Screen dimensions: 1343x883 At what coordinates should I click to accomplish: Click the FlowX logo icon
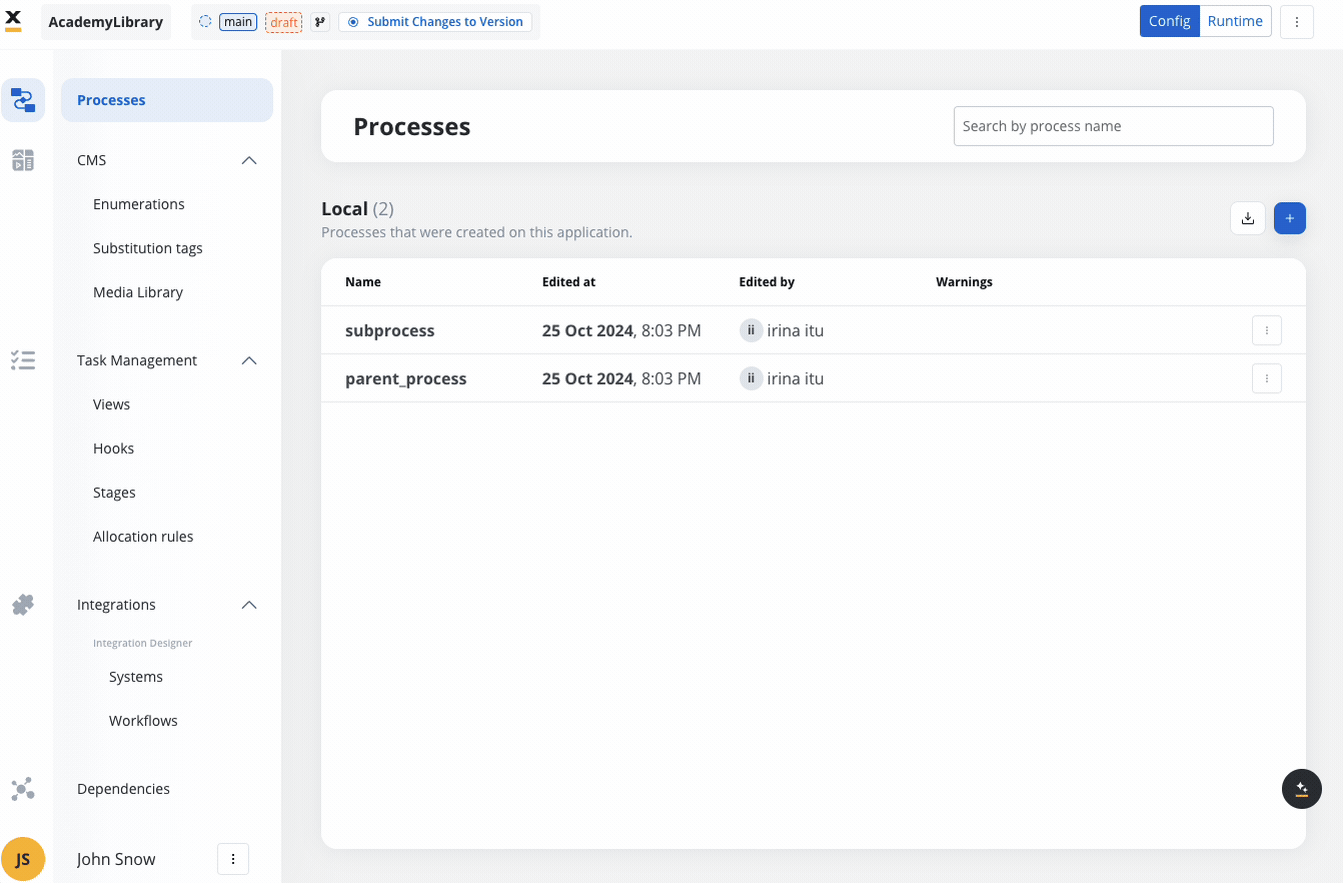click(13, 20)
